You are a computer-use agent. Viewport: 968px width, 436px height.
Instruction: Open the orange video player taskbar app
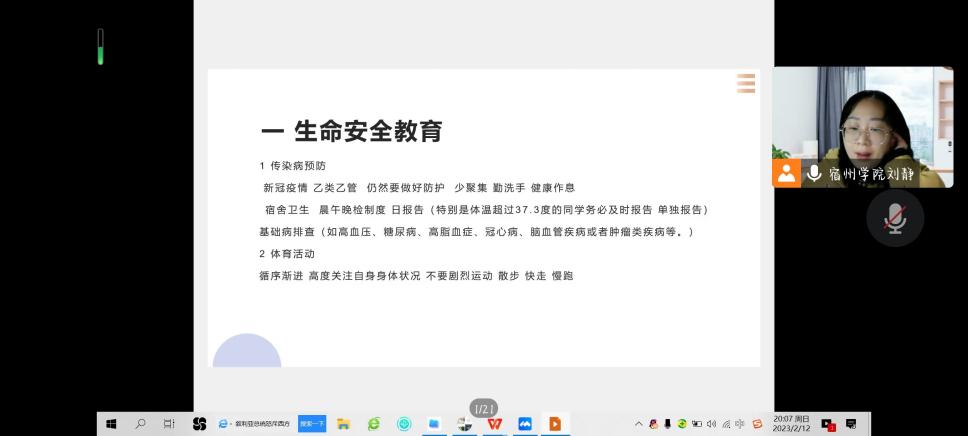554,424
